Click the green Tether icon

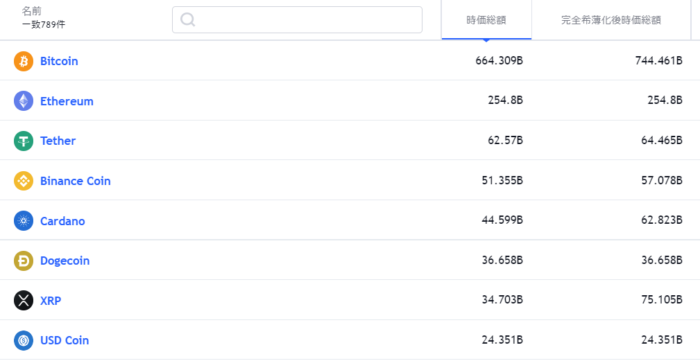pyautogui.click(x=23, y=141)
